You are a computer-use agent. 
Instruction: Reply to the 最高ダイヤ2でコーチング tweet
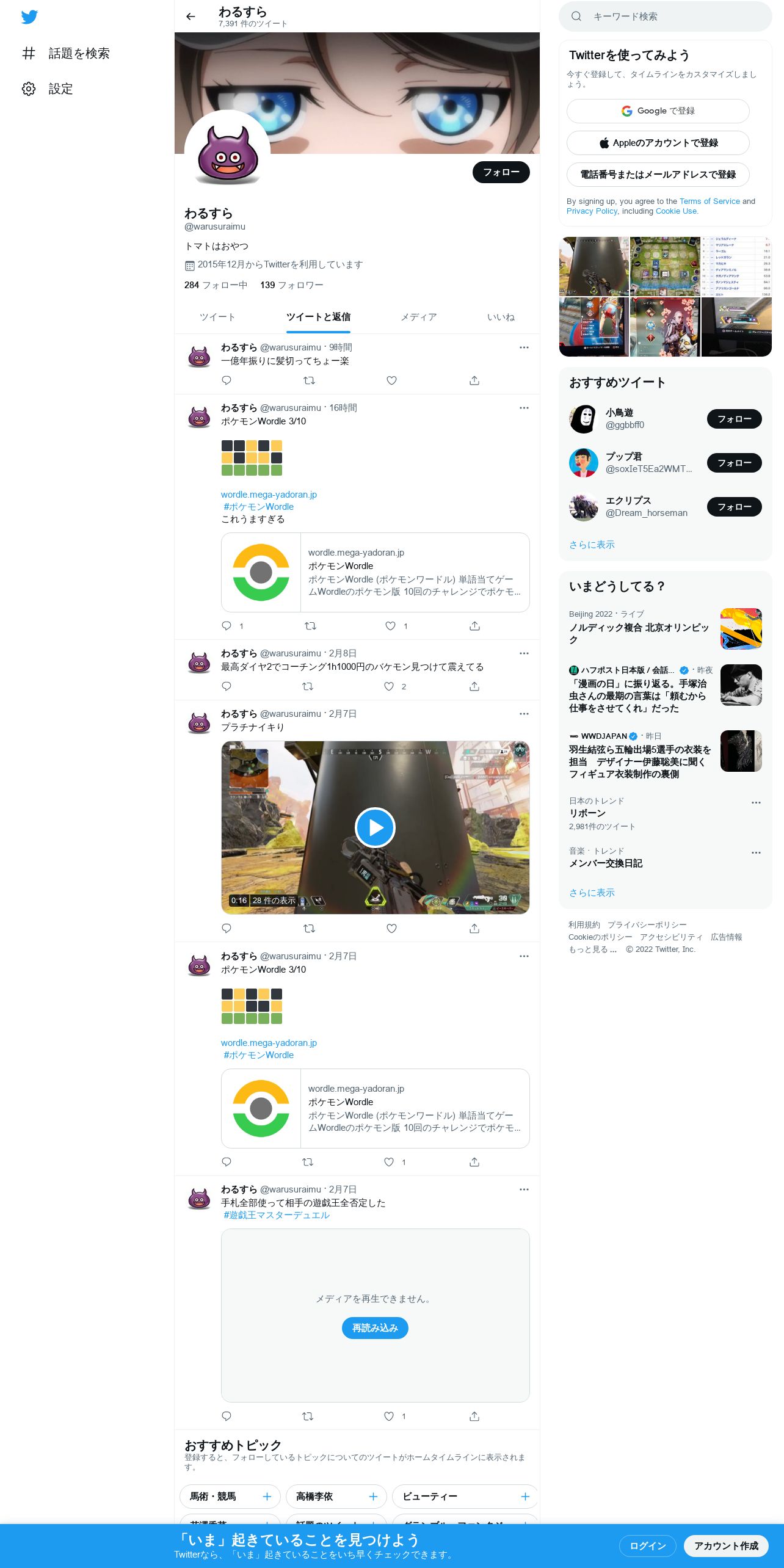click(227, 686)
